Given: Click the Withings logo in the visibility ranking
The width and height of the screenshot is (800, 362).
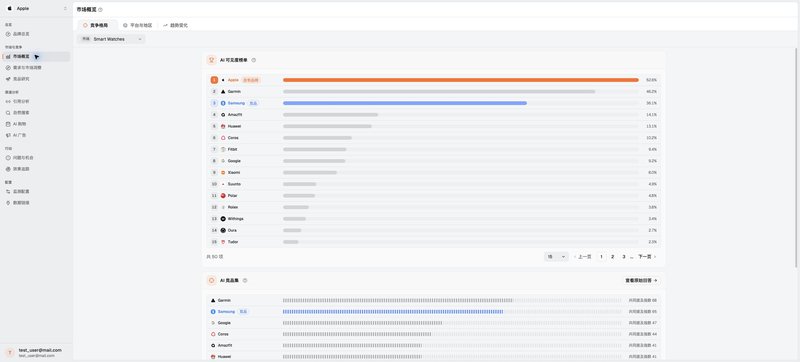Looking at the screenshot, I should click(223, 219).
